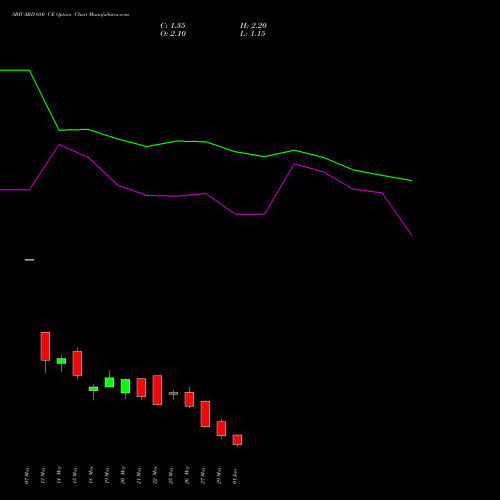Click the '26 May' date label
This screenshot has height=500, width=500.
[187, 475]
